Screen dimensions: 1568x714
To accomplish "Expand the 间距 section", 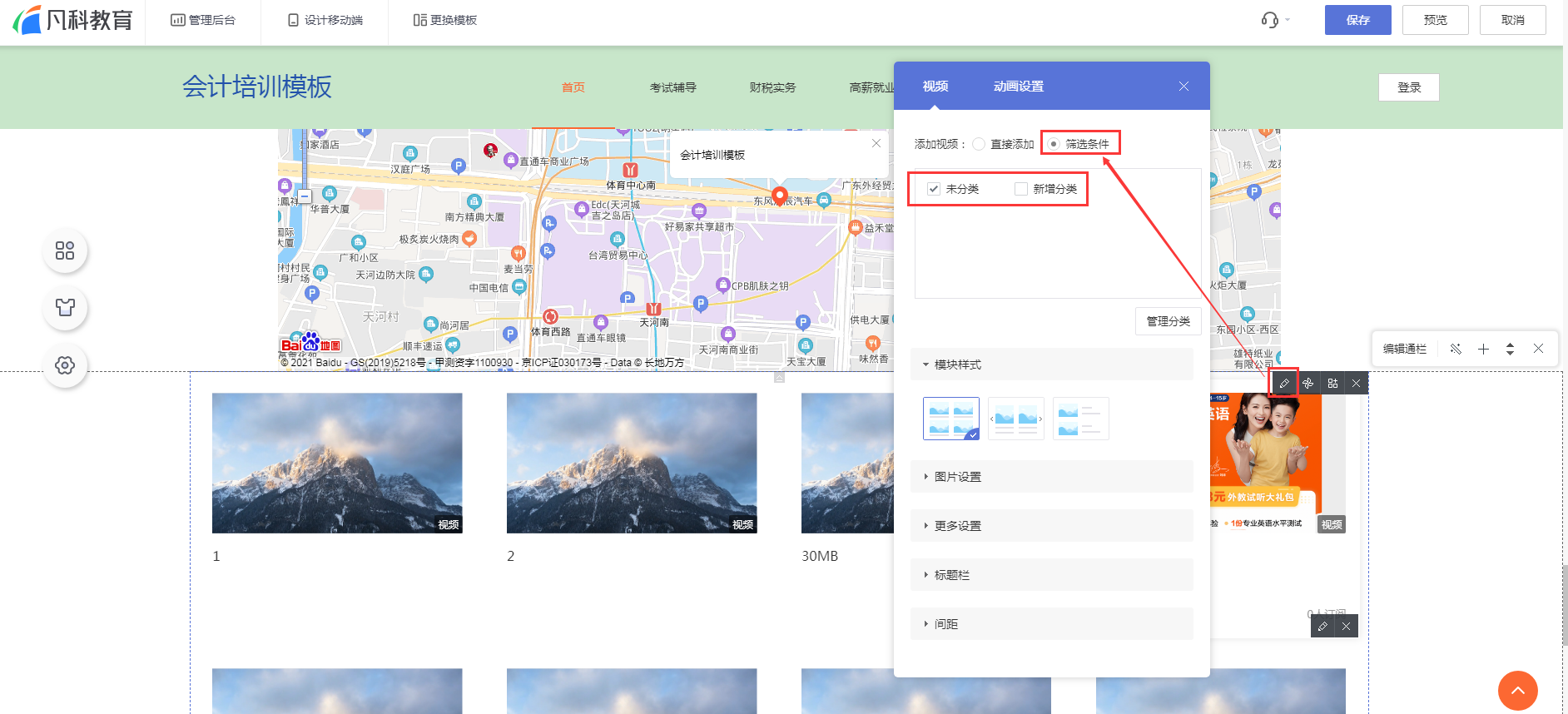I will pos(1052,624).
